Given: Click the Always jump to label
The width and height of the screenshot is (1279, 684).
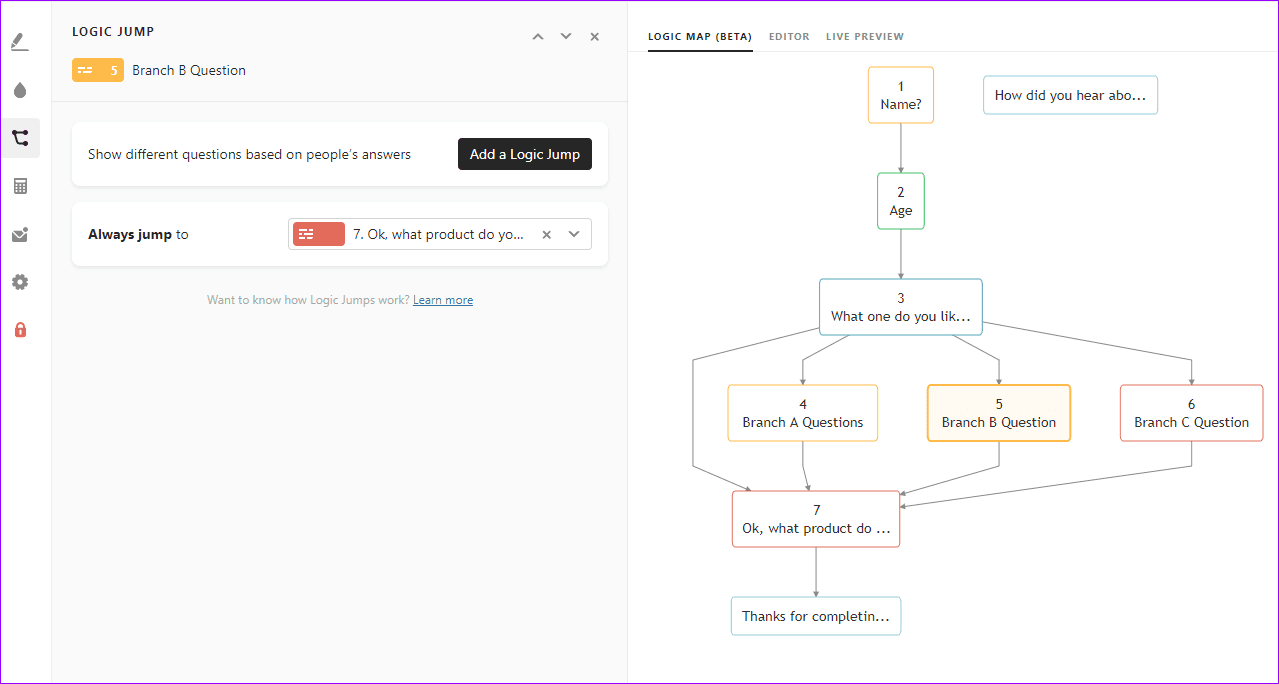Looking at the screenshot, I should tap(138, 234).
